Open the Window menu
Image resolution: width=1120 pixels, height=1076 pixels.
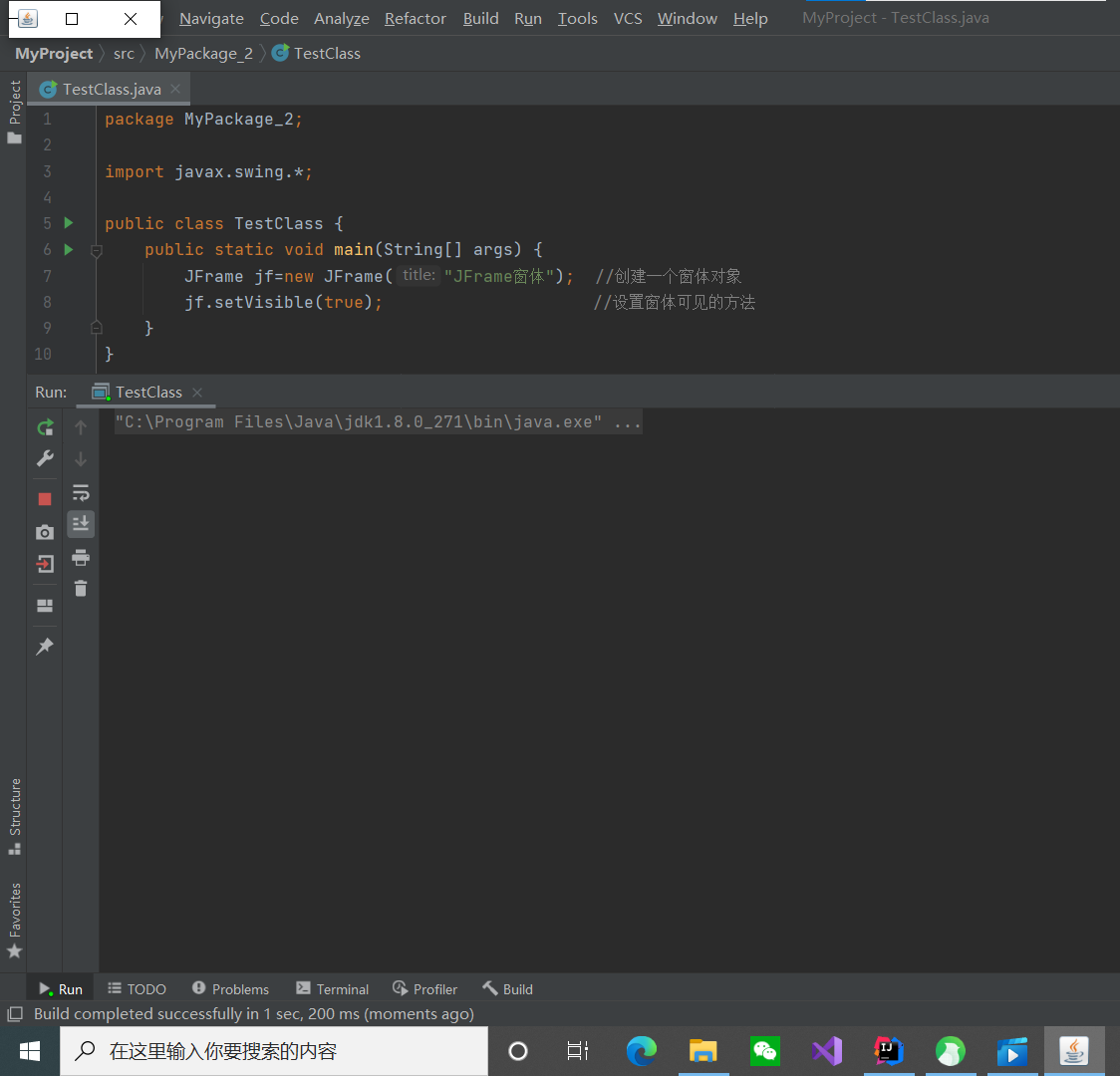[x=688, y=19]
